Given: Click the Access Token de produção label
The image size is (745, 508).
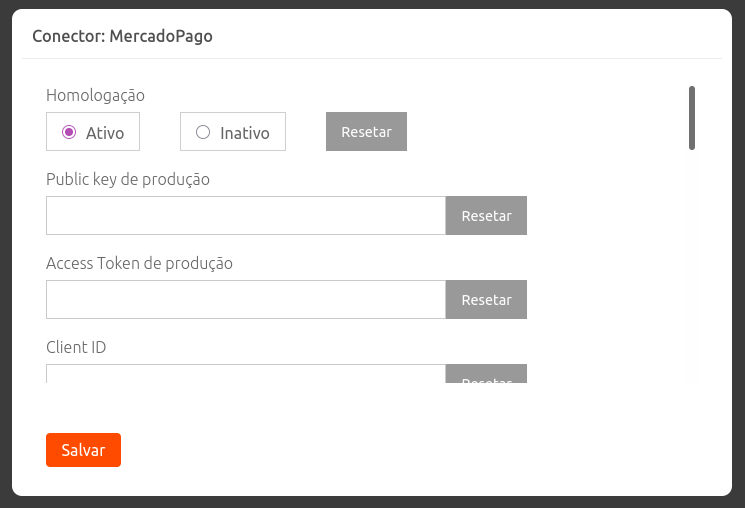Looking at the screenshot, I should (139, 264).
